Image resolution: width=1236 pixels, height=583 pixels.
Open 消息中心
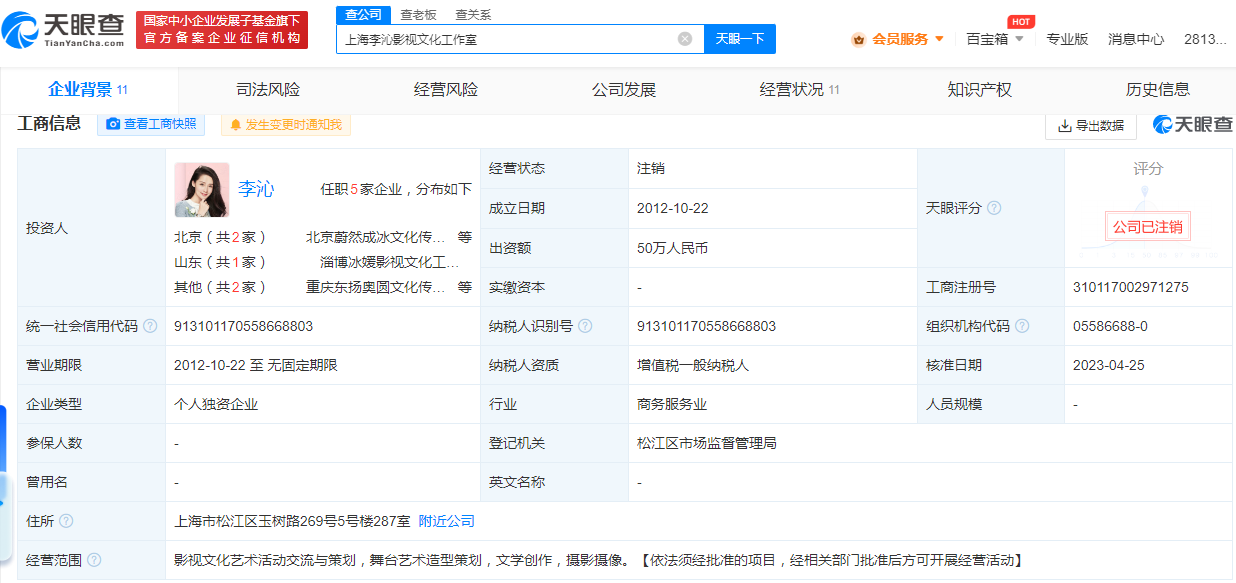(1136, 39)
